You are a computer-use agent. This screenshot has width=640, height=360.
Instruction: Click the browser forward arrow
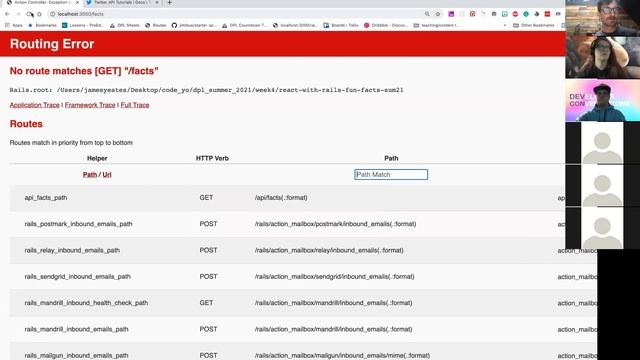click(x=18, y=14)
